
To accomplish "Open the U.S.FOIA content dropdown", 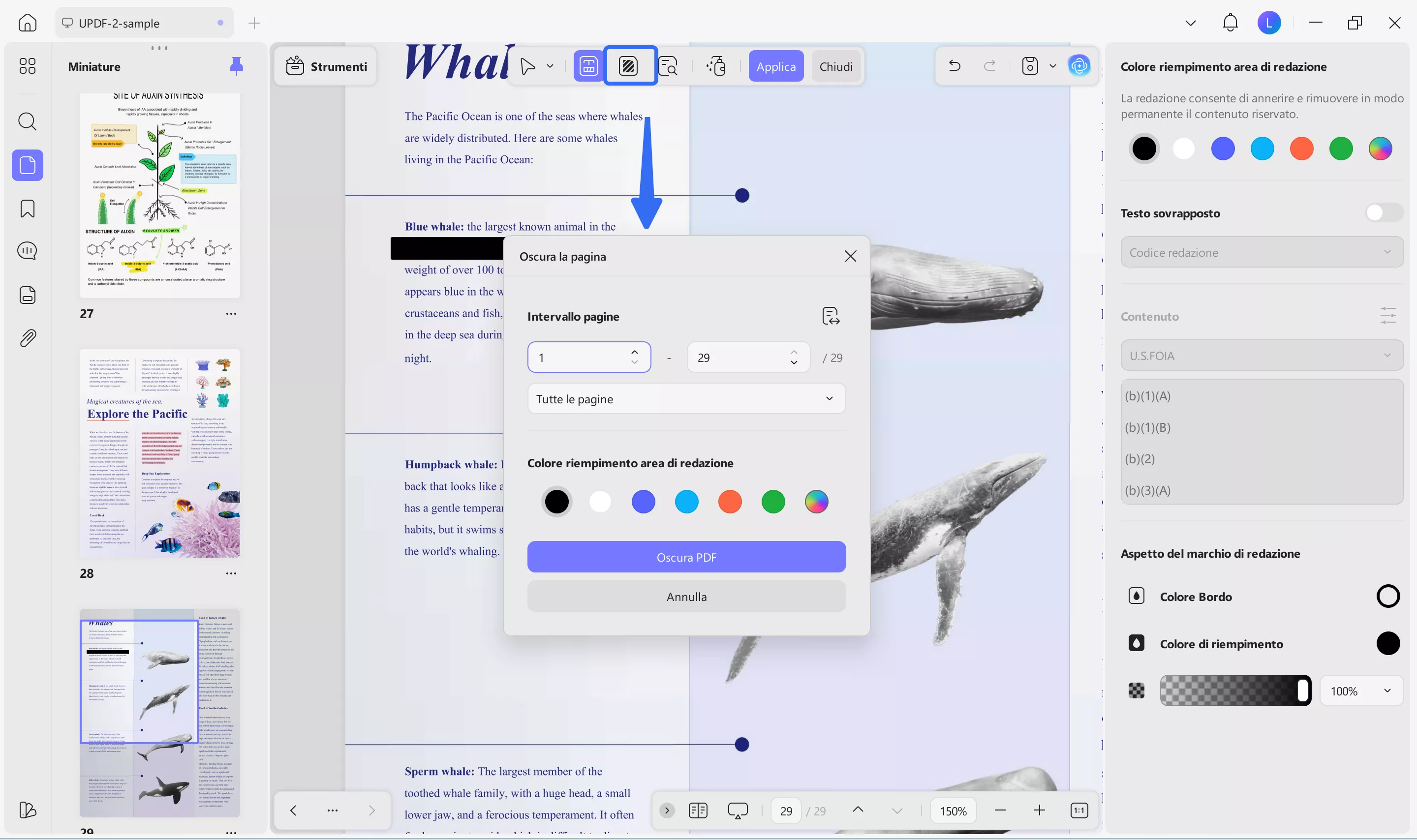I will 1262,356.
